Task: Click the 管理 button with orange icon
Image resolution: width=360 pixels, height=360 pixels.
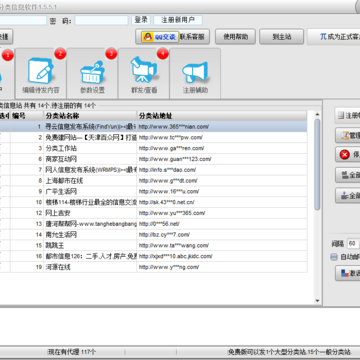Action: (x=347, y=135)
